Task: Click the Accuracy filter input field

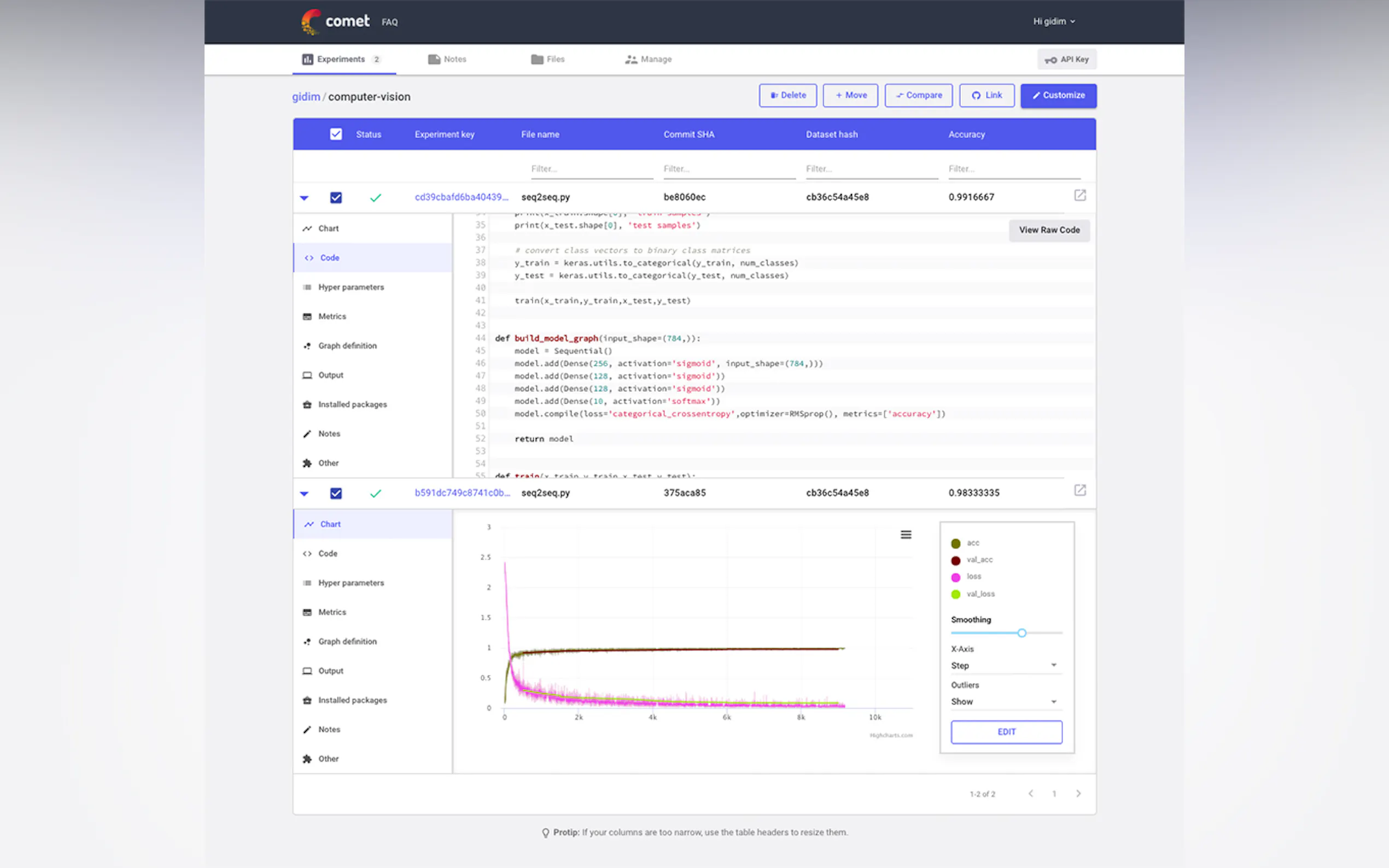Action: [1013, 169]
